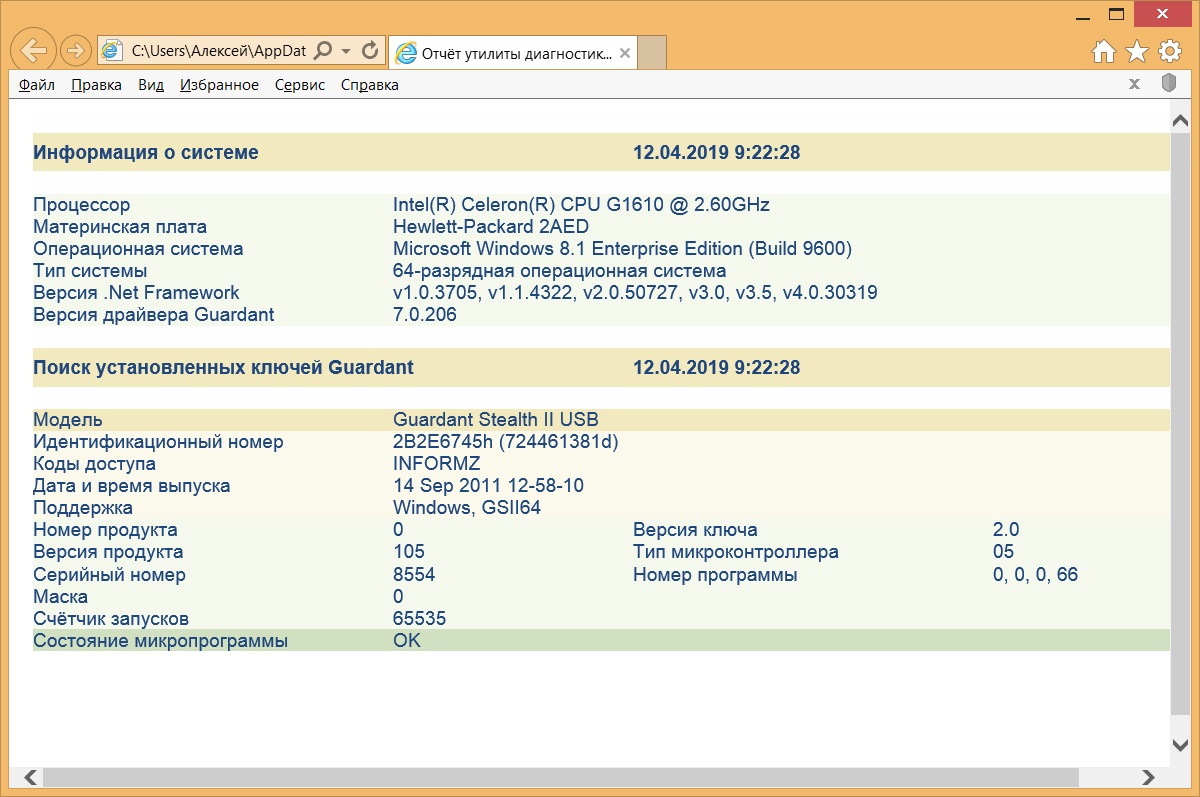The height and width of the screenshot is (797, 1200).
Task: Select the Отчёт утилиты диагностики tab
Action: (x=513, y=53)
